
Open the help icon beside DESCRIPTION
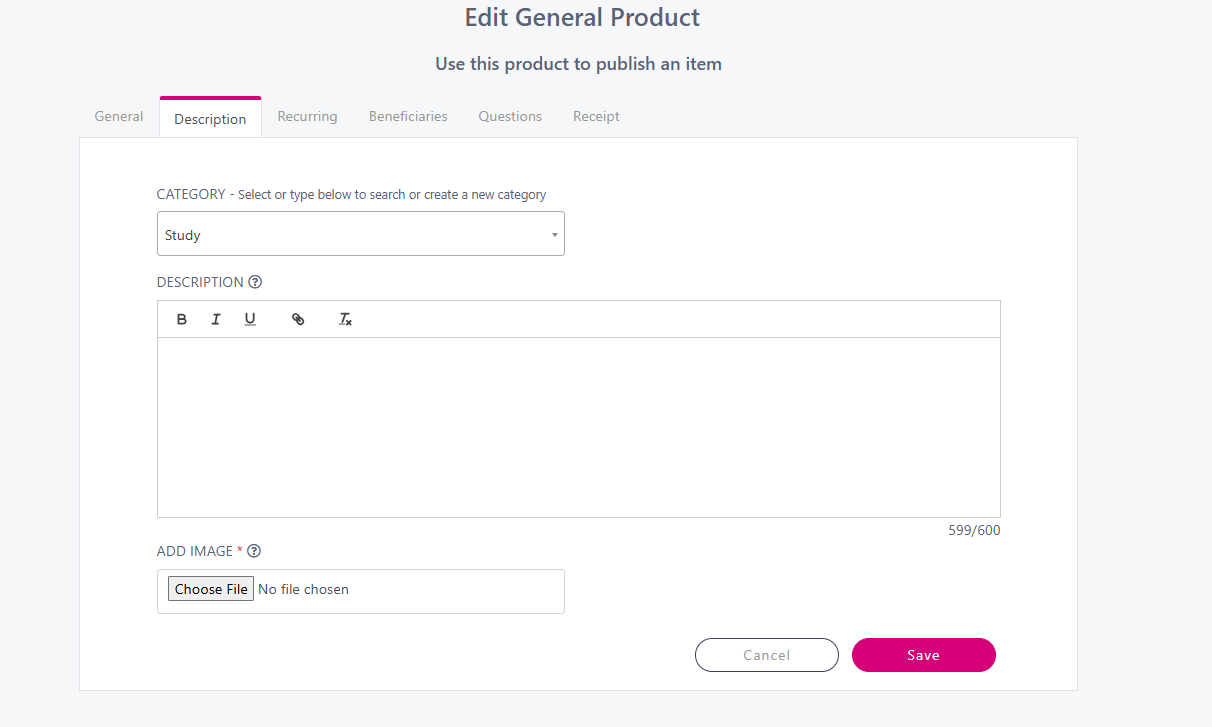[x=255, y=282]
